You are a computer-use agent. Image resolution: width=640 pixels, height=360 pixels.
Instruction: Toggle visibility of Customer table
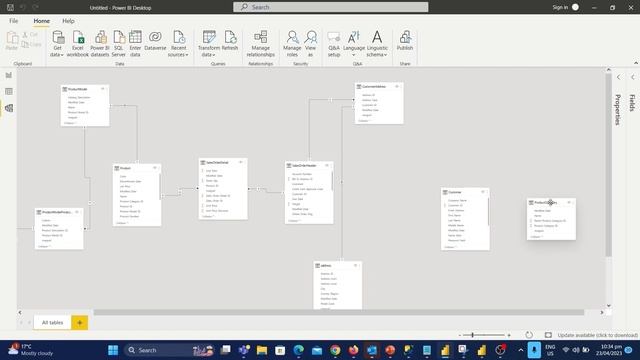483,191
